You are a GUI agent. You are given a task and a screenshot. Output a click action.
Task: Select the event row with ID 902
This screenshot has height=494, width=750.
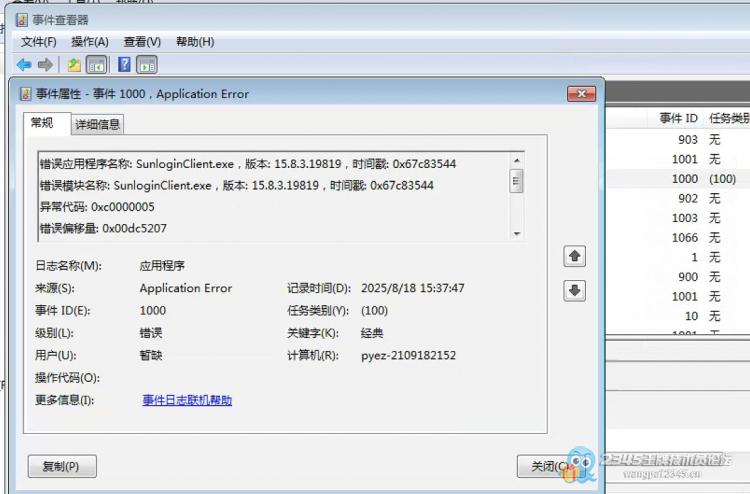[678, 198]
